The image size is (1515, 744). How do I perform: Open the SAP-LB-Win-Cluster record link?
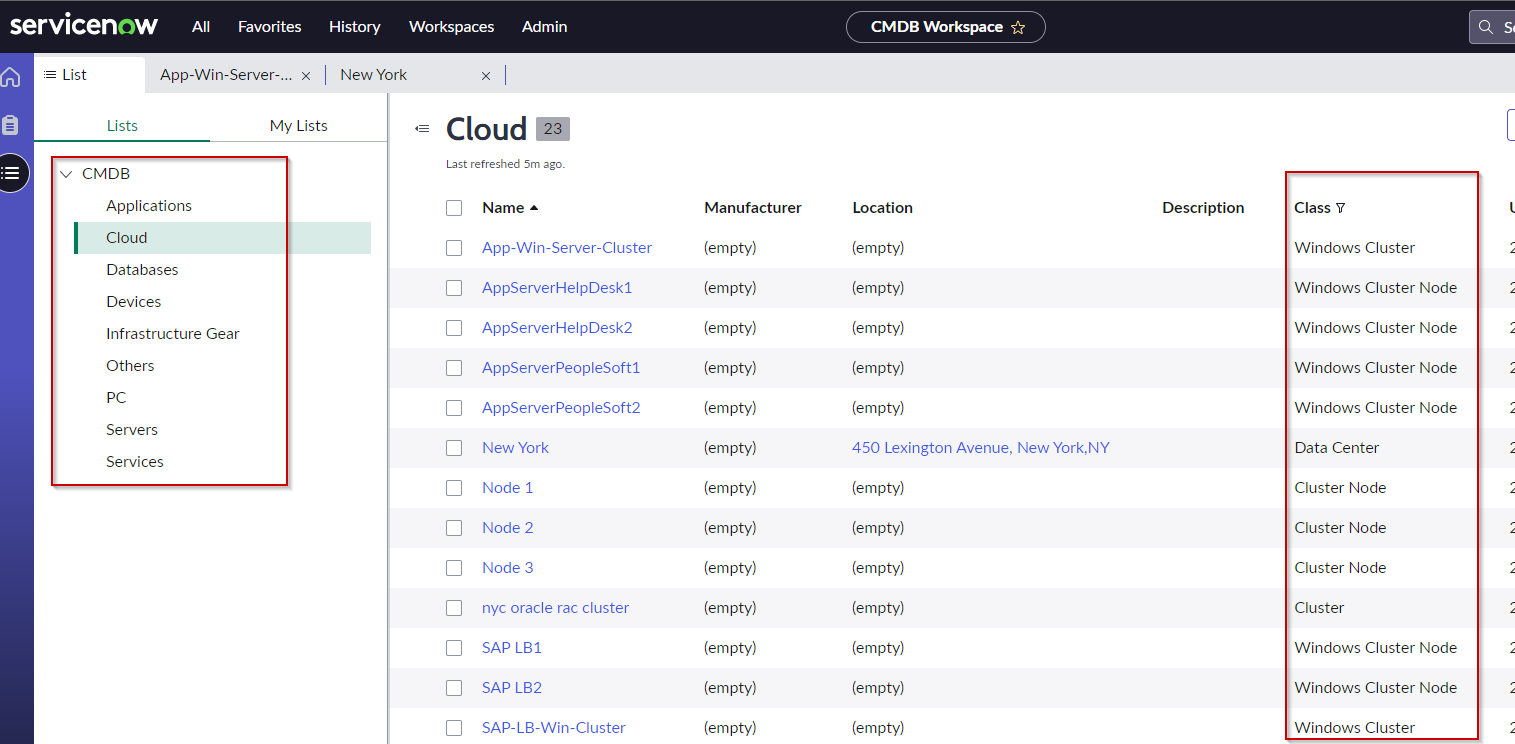(554, 728)
